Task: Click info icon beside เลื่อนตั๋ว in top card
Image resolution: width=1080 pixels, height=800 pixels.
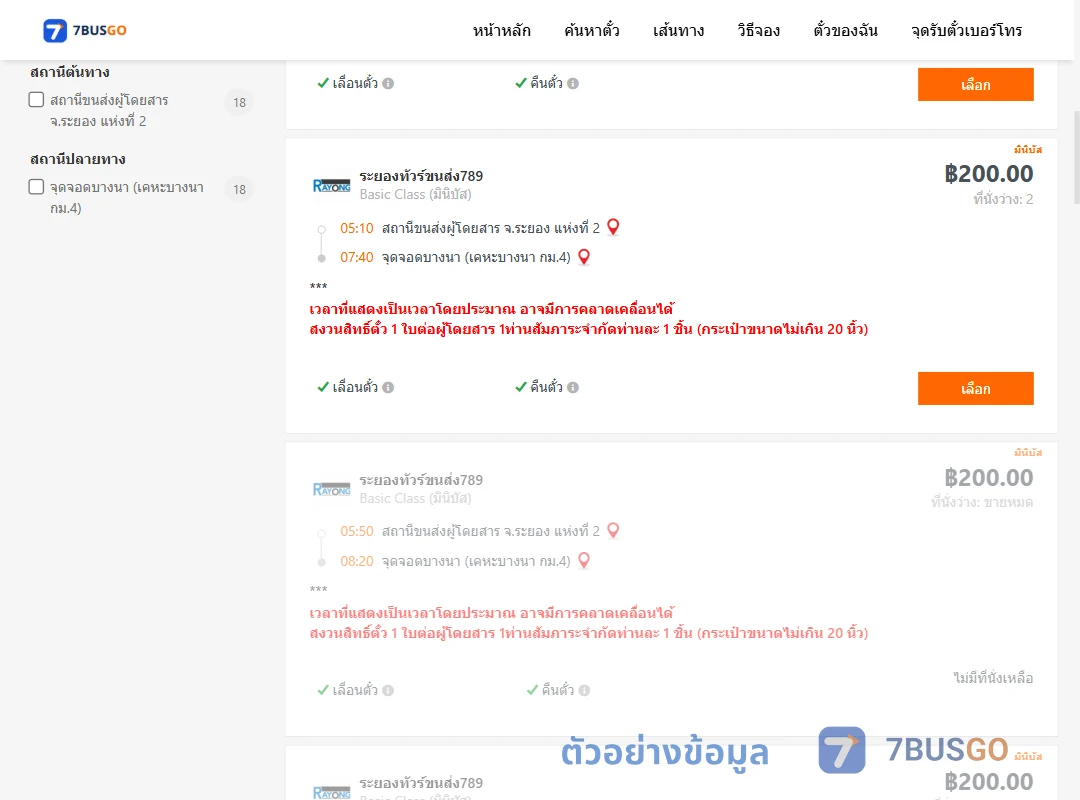Action: click(x=388, y=83)
